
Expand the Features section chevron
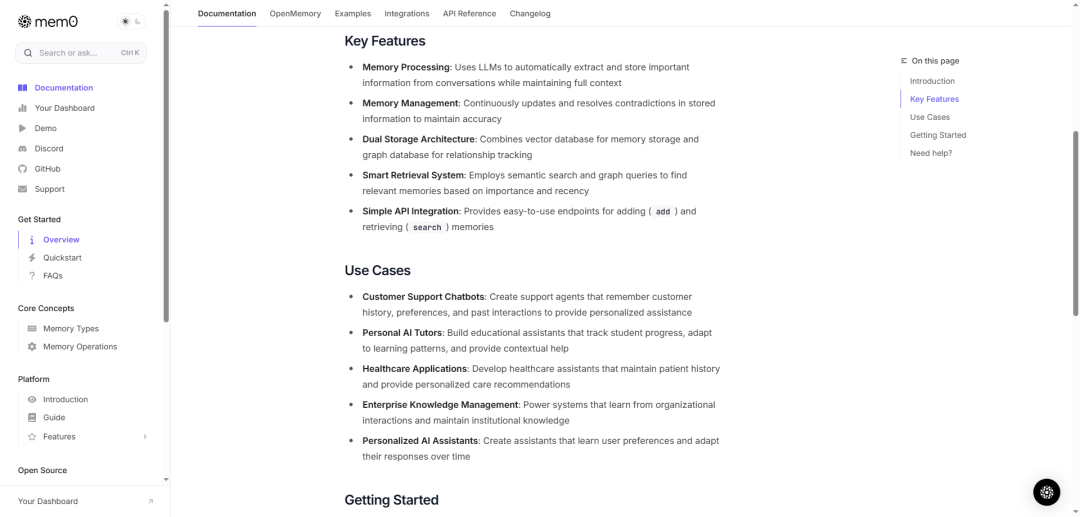(x=145, y=436)
